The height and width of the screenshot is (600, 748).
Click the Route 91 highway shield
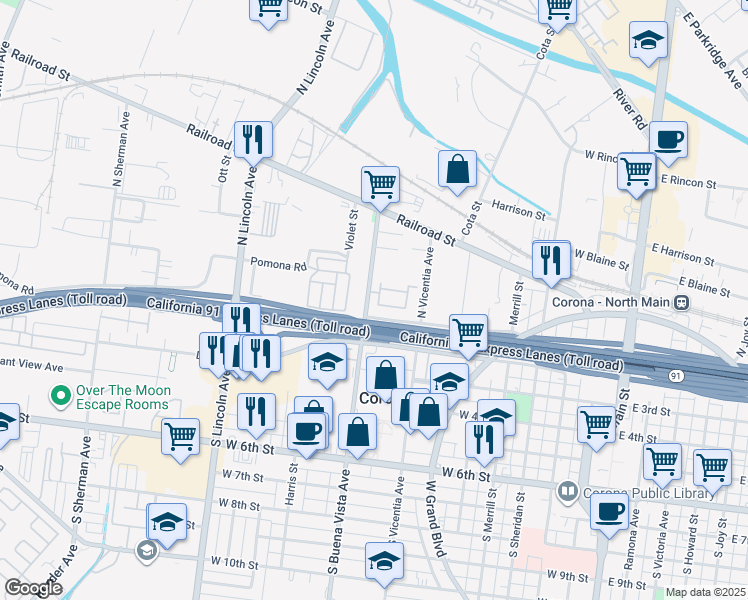pos(677,376)
